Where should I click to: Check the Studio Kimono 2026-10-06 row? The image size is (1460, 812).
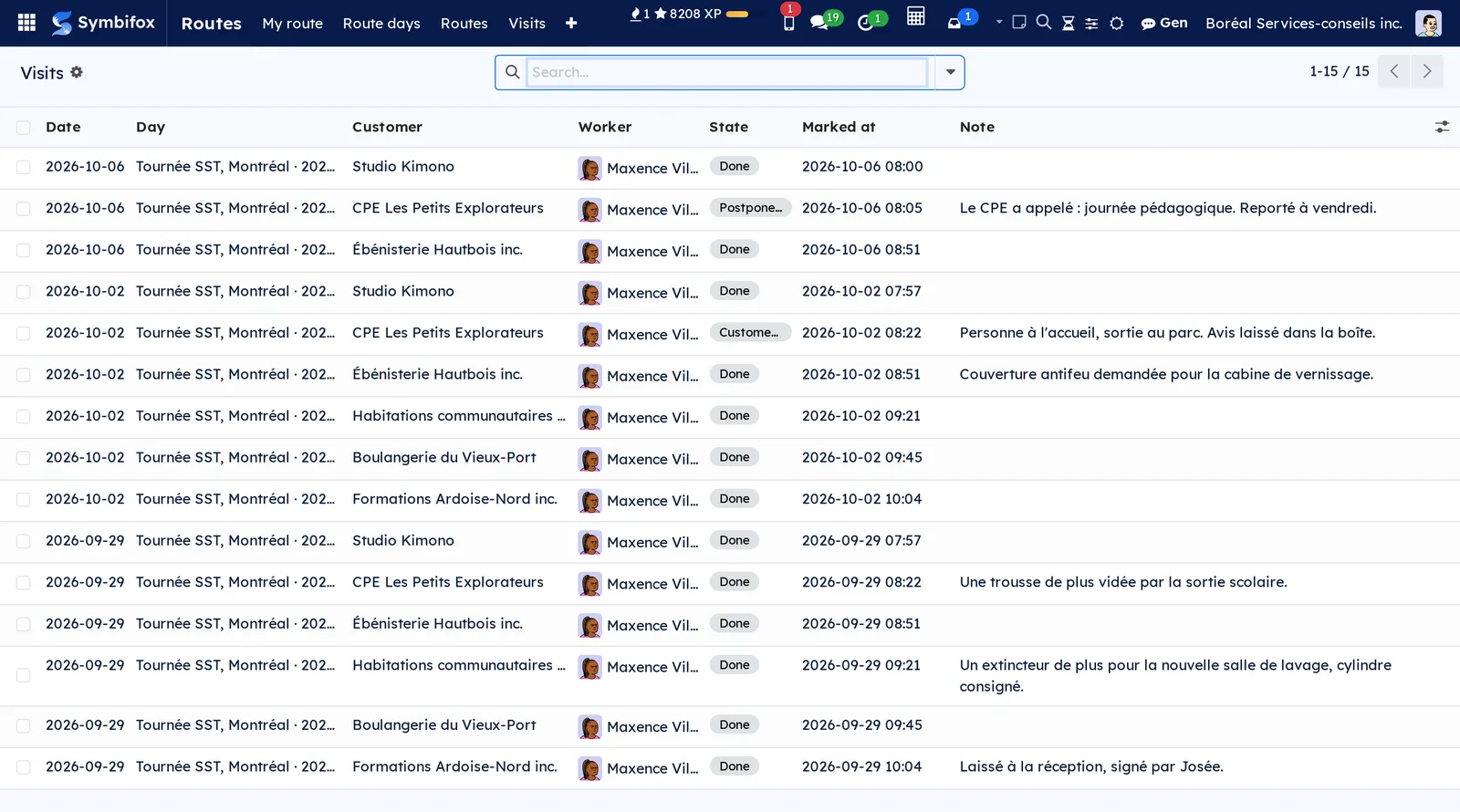tap(24, 167)
